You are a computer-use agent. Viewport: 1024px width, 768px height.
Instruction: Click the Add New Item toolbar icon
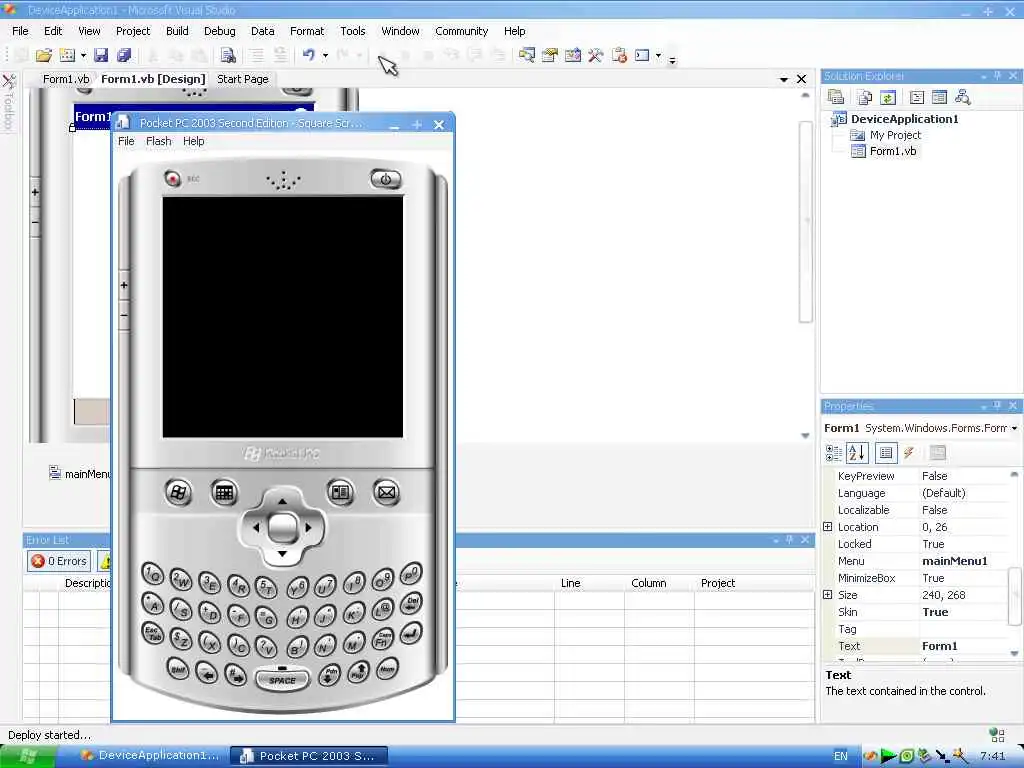coord(67,56)
